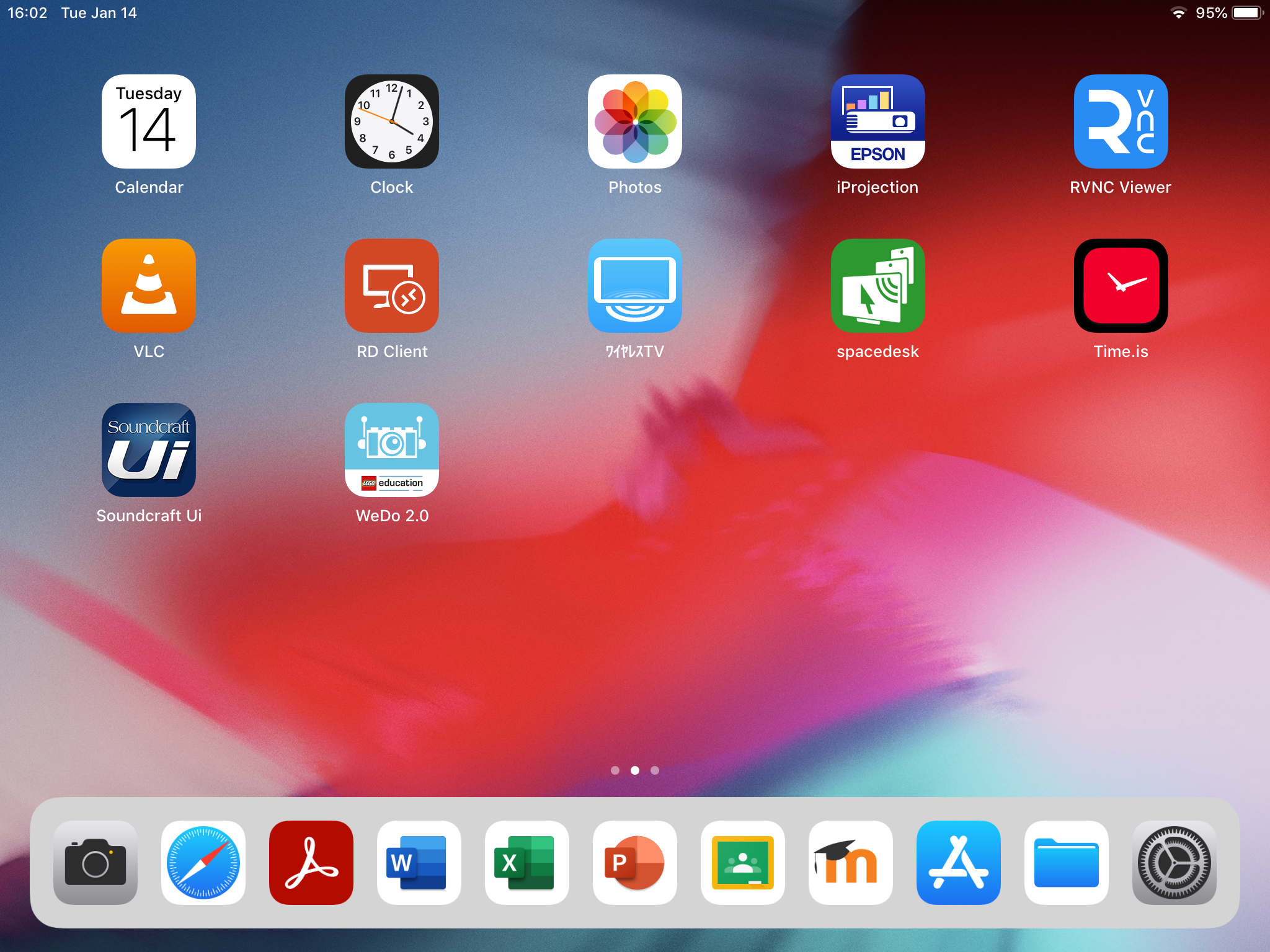Tap the 'spacedesk' app label
The image size is (1270, 952).
click(x=877, y=351)
